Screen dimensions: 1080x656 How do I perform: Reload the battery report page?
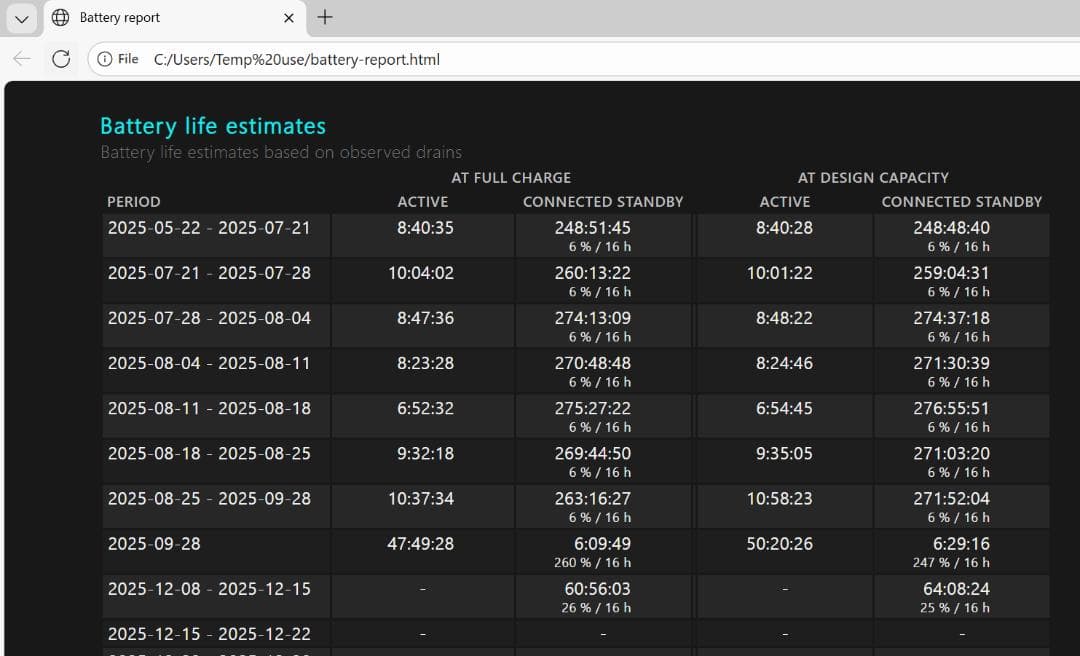(x=61, y=59)
